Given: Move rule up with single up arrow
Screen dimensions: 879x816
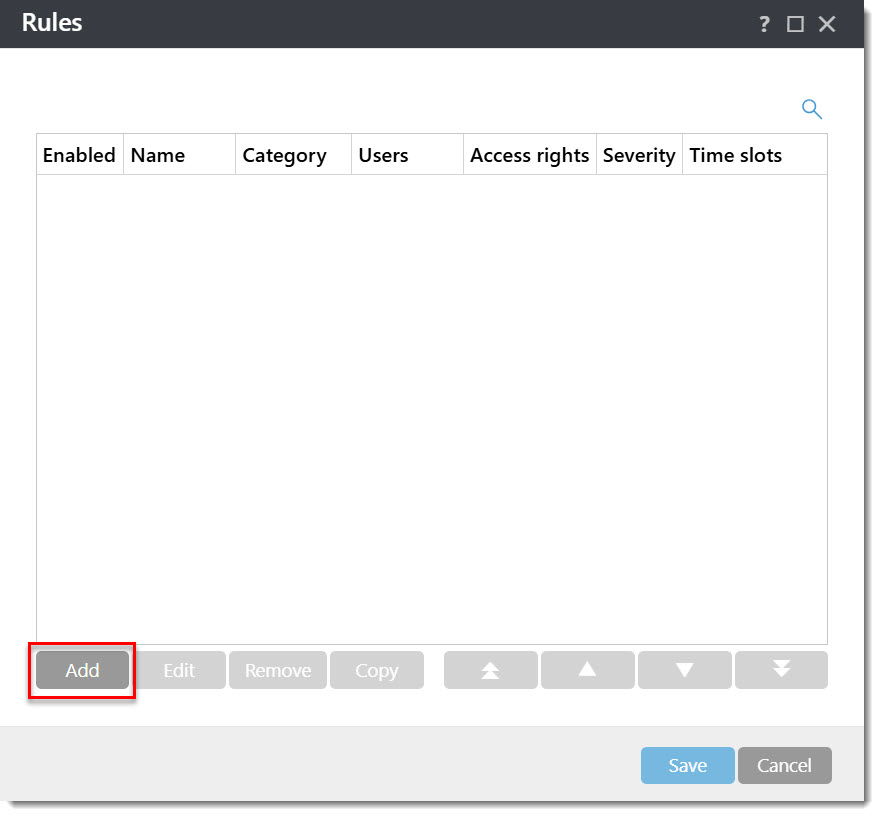Looking at the screenshot, I should click(x=587, y=670).
